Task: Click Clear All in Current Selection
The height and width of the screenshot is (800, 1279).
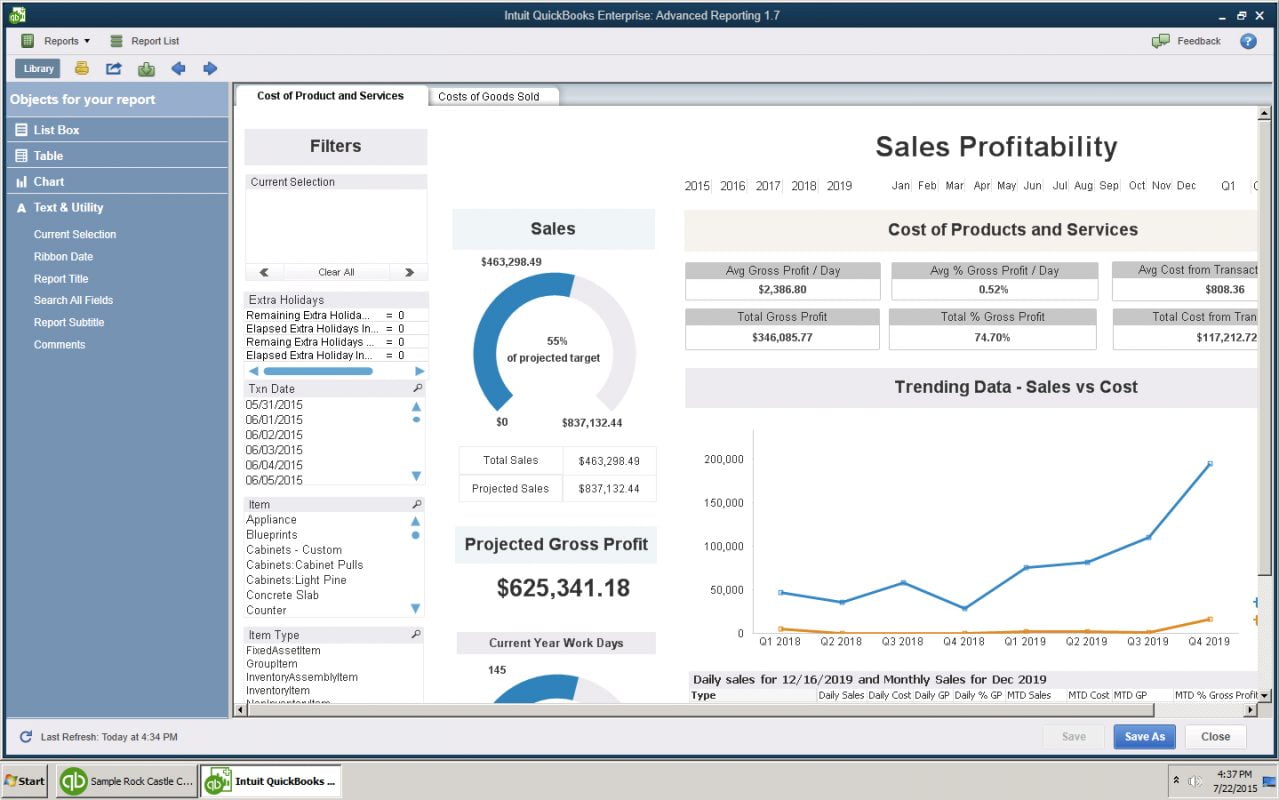Action: click(x=336, y=272)
